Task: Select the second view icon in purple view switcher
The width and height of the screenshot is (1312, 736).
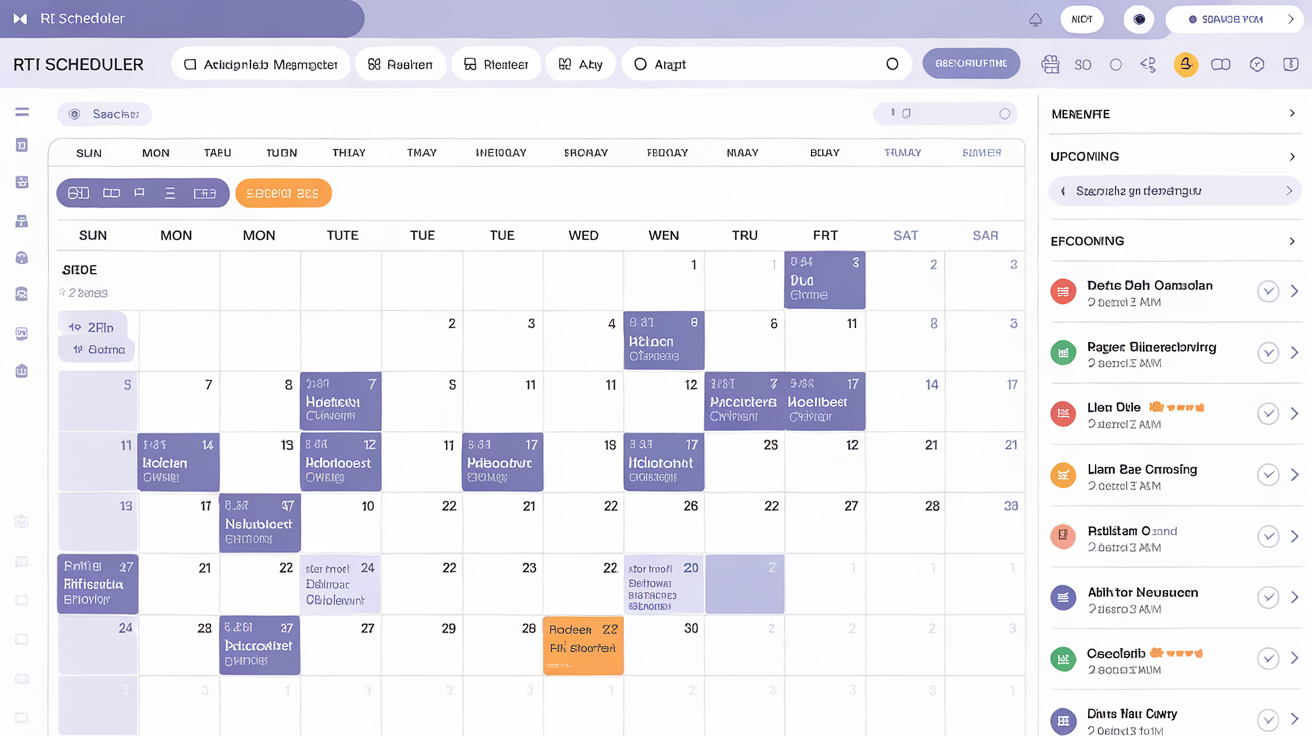Action: pyautogui.click(x=111, y=193)
